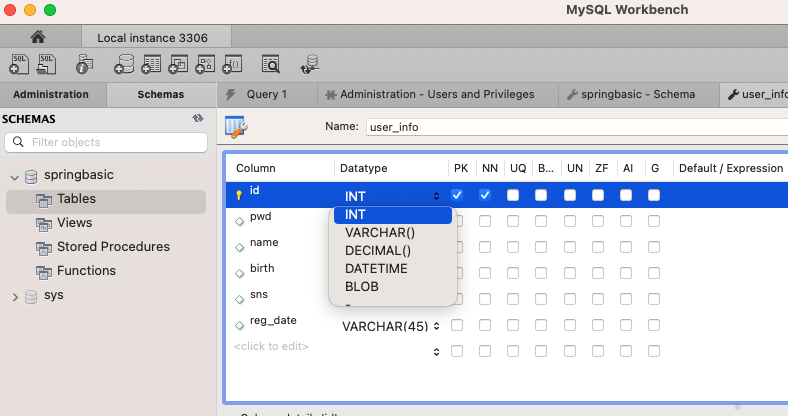
Task: Check PK checkbox for reg_date column
Action: click(x=457, y=326)
